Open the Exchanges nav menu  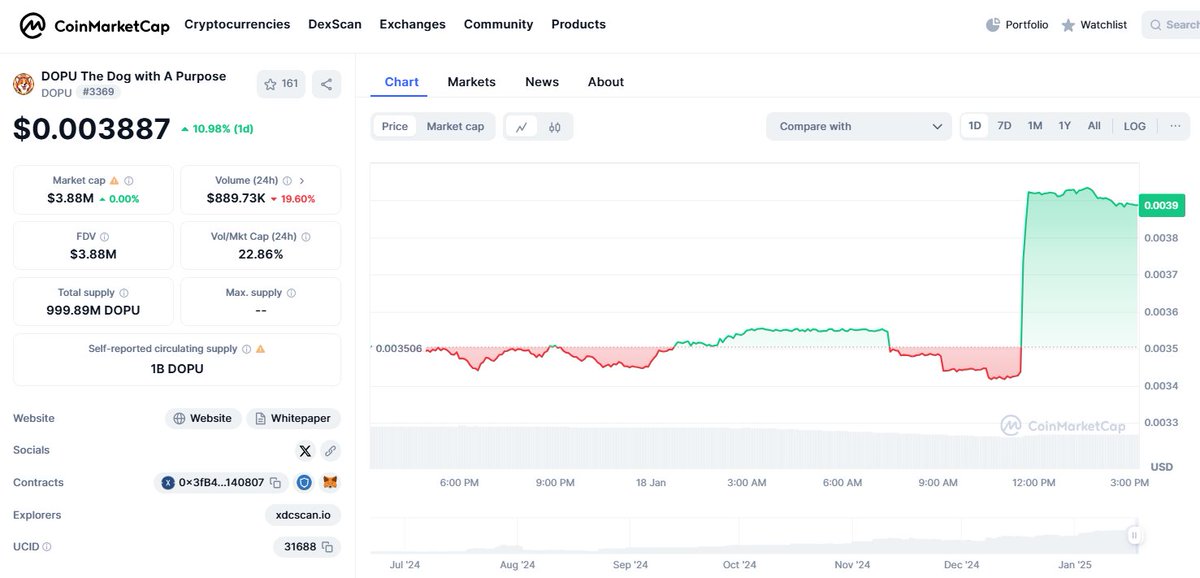click(x=412, y=24)
